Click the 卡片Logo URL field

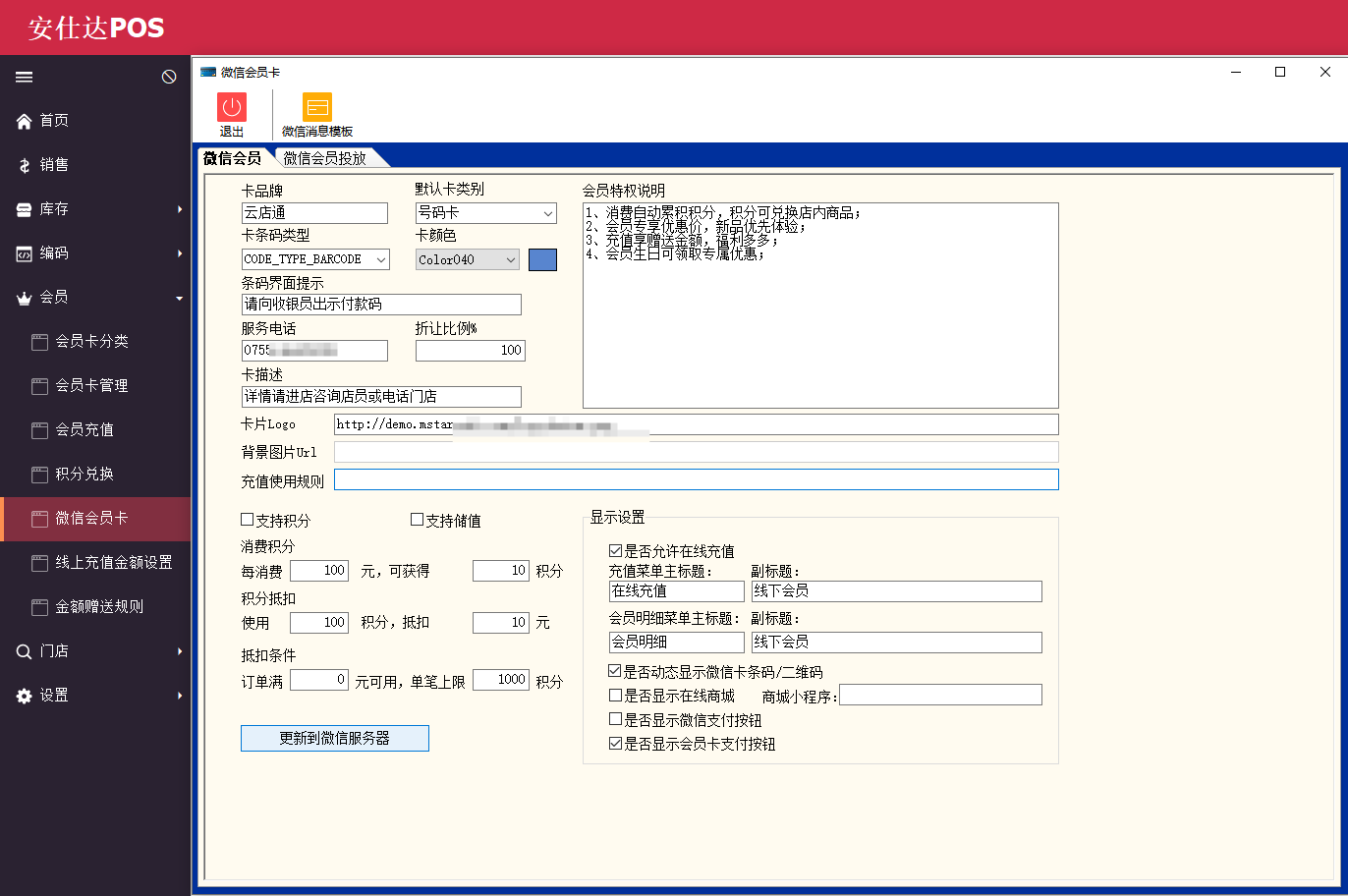697,424
